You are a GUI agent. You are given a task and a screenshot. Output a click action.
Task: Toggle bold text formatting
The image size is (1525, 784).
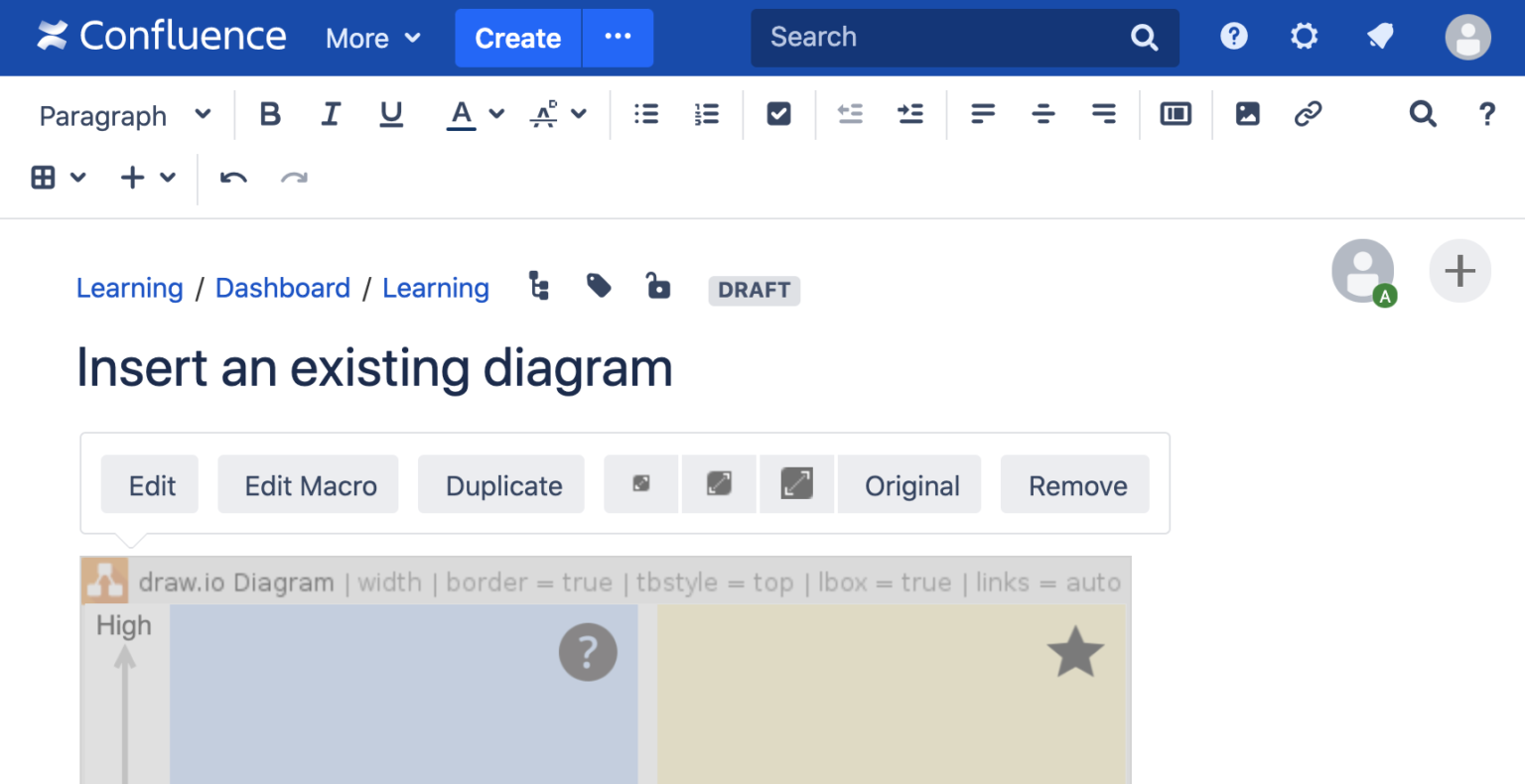click(270, 115)
